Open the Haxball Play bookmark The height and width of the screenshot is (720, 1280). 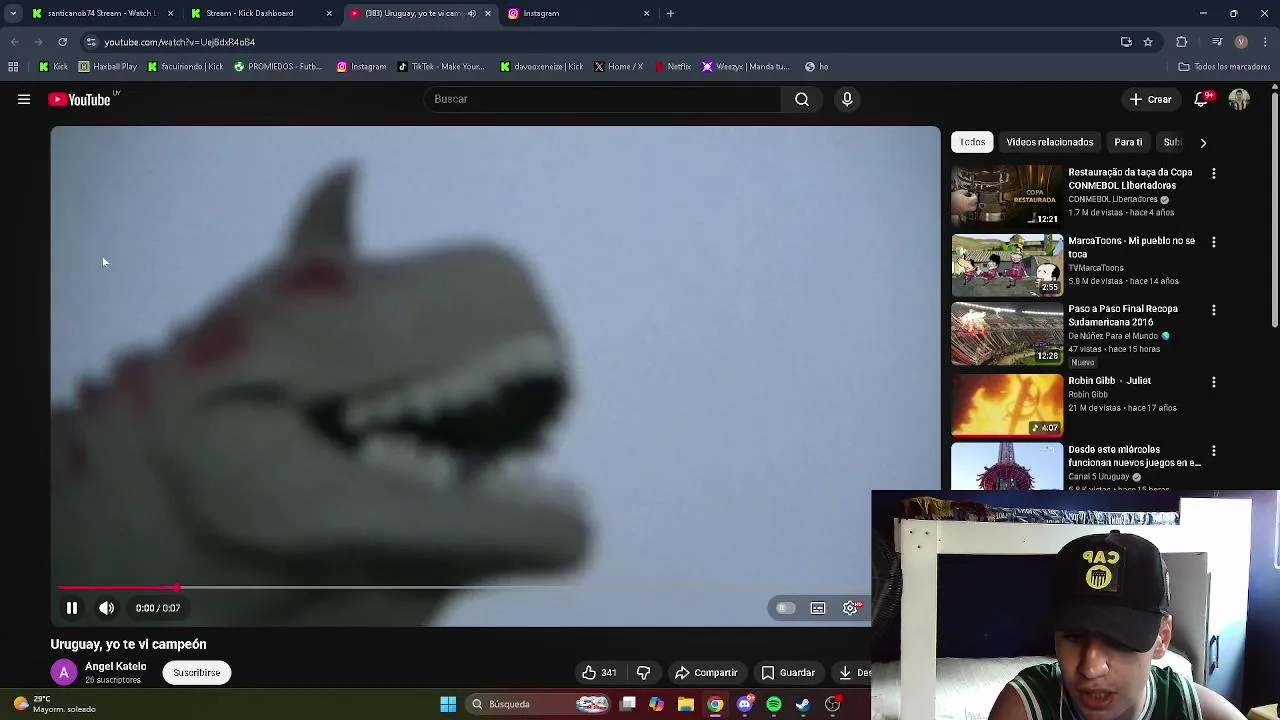tap(108, 67)
